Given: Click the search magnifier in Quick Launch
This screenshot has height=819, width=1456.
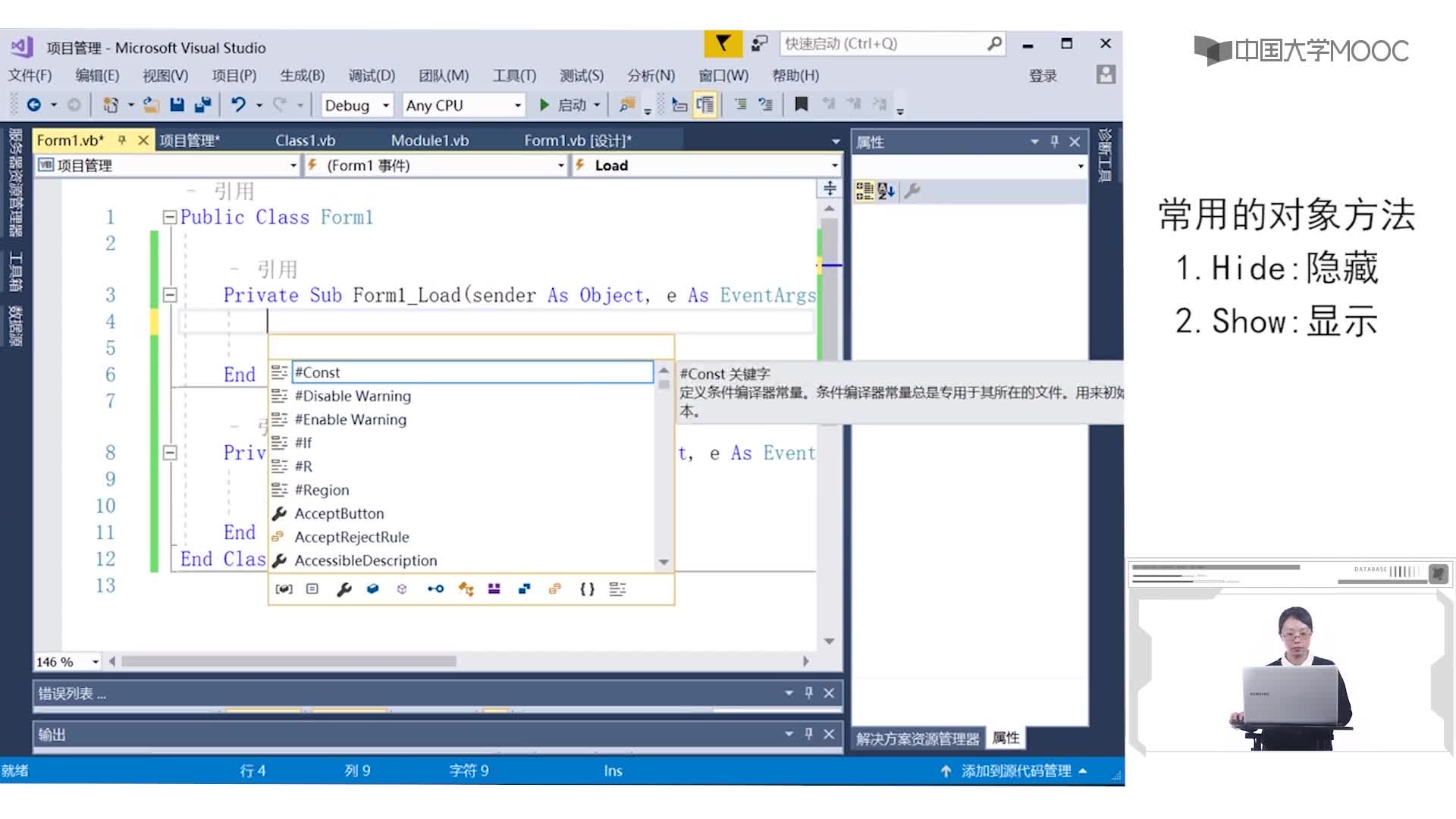Looking at the screenshot, I should pos(994,43).
